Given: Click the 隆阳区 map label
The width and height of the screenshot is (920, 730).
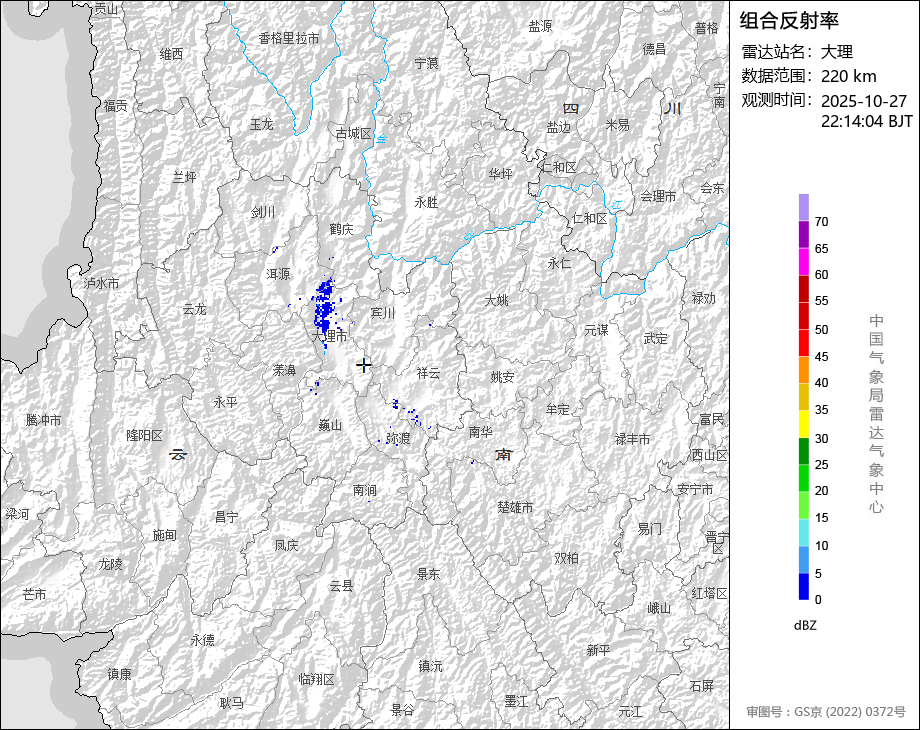Looking at the screenshot, I should tap(144, 436).
